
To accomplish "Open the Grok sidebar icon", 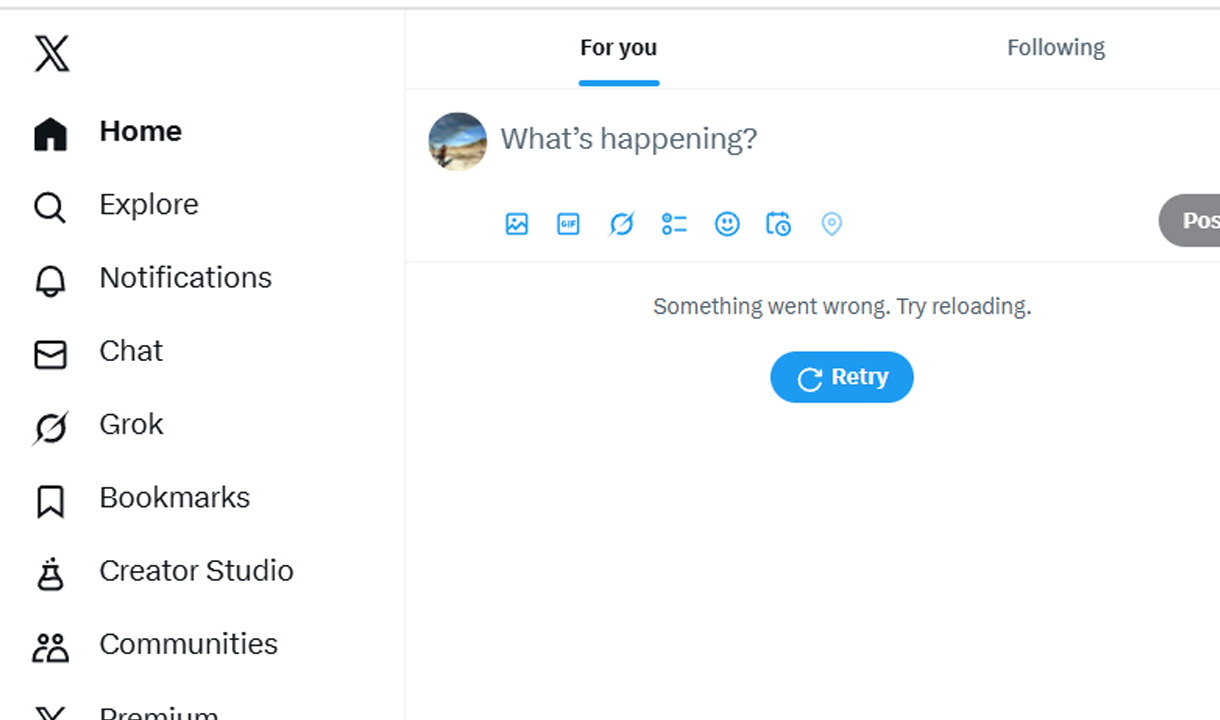I will coord(50,427).
